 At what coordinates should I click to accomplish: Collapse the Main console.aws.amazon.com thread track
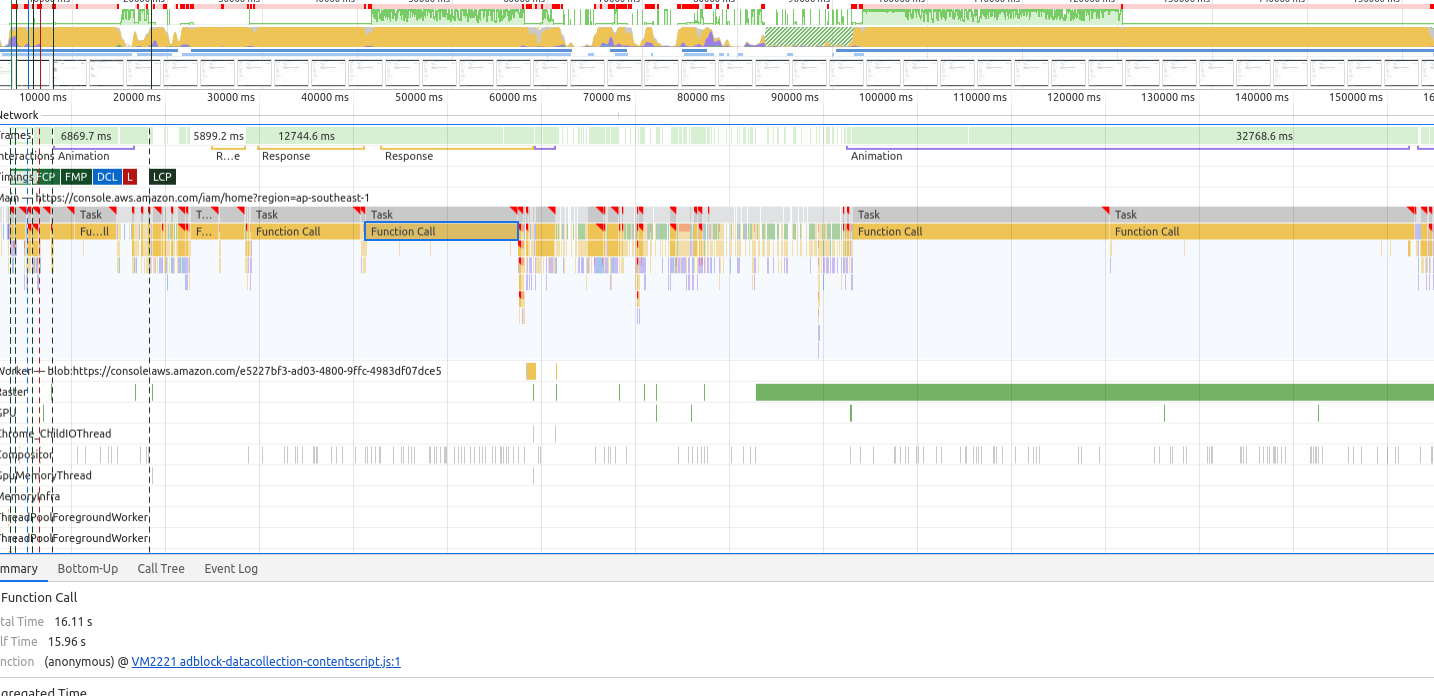(x=185, y=198)
